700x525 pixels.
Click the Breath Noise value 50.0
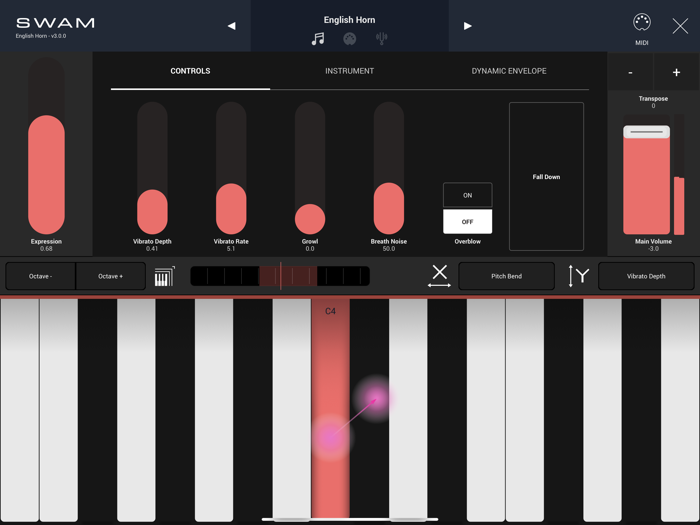[x=389, y=249]
